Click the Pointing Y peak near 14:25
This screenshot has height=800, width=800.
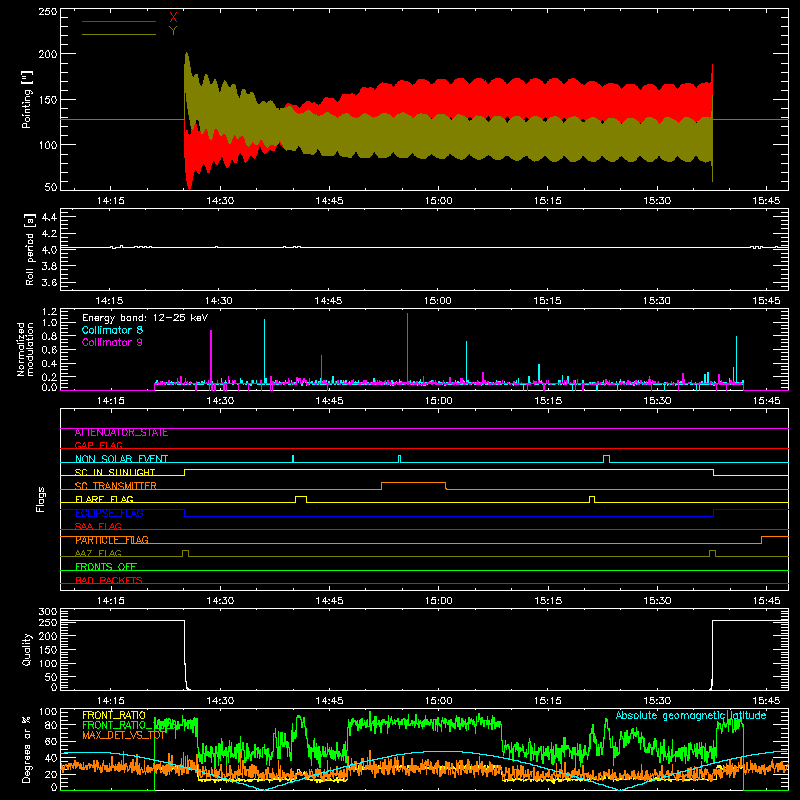point(187,55)
